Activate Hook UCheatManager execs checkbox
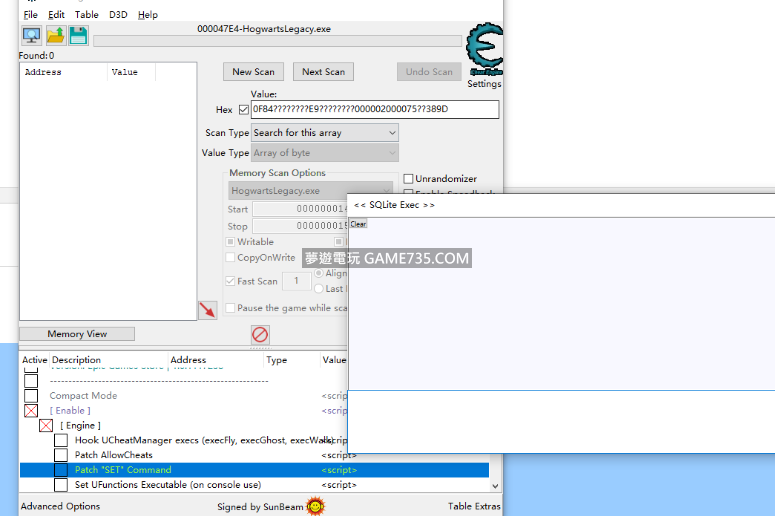The image size is (775, 516). tap(61, 440)
